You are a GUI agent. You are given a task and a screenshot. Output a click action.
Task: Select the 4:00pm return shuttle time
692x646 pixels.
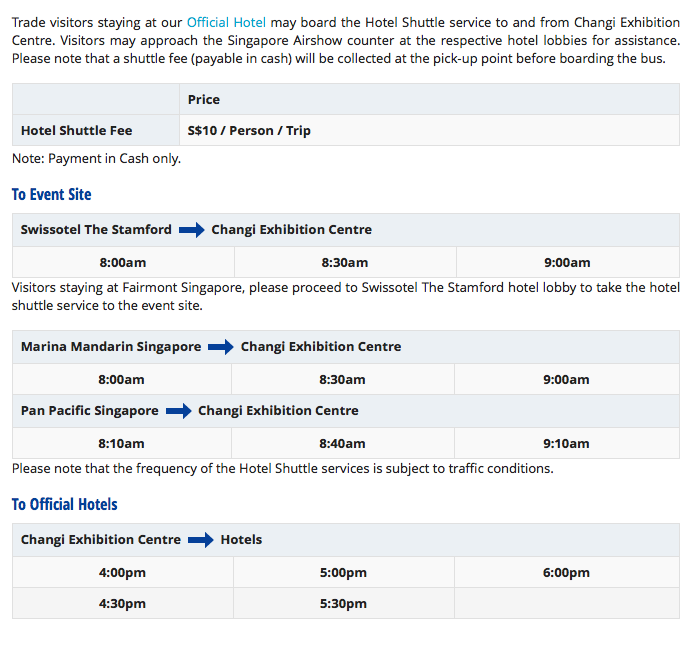point(121,573)
